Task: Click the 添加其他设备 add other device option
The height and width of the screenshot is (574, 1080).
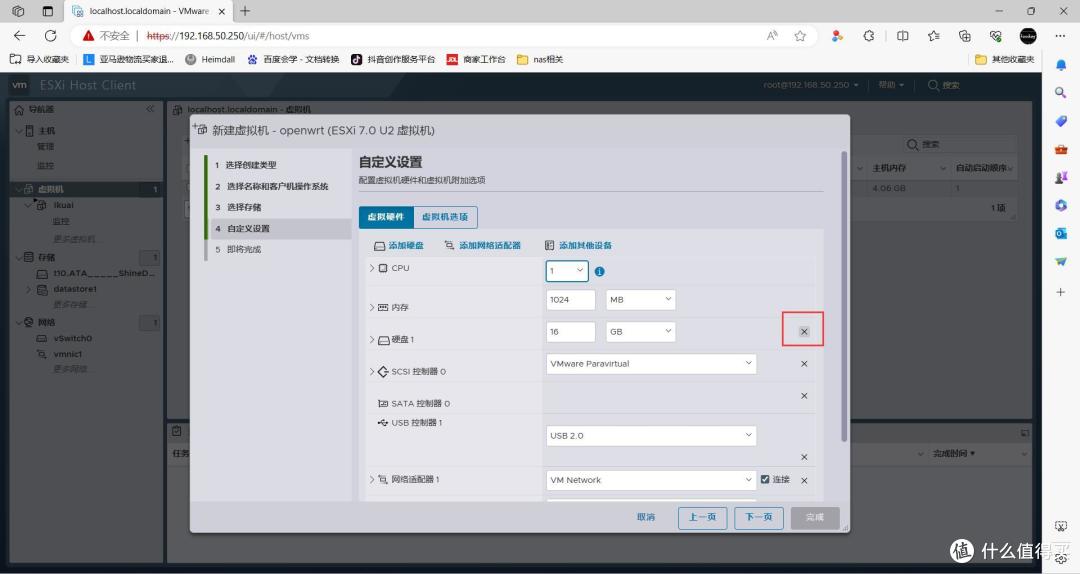Action: 578,245
